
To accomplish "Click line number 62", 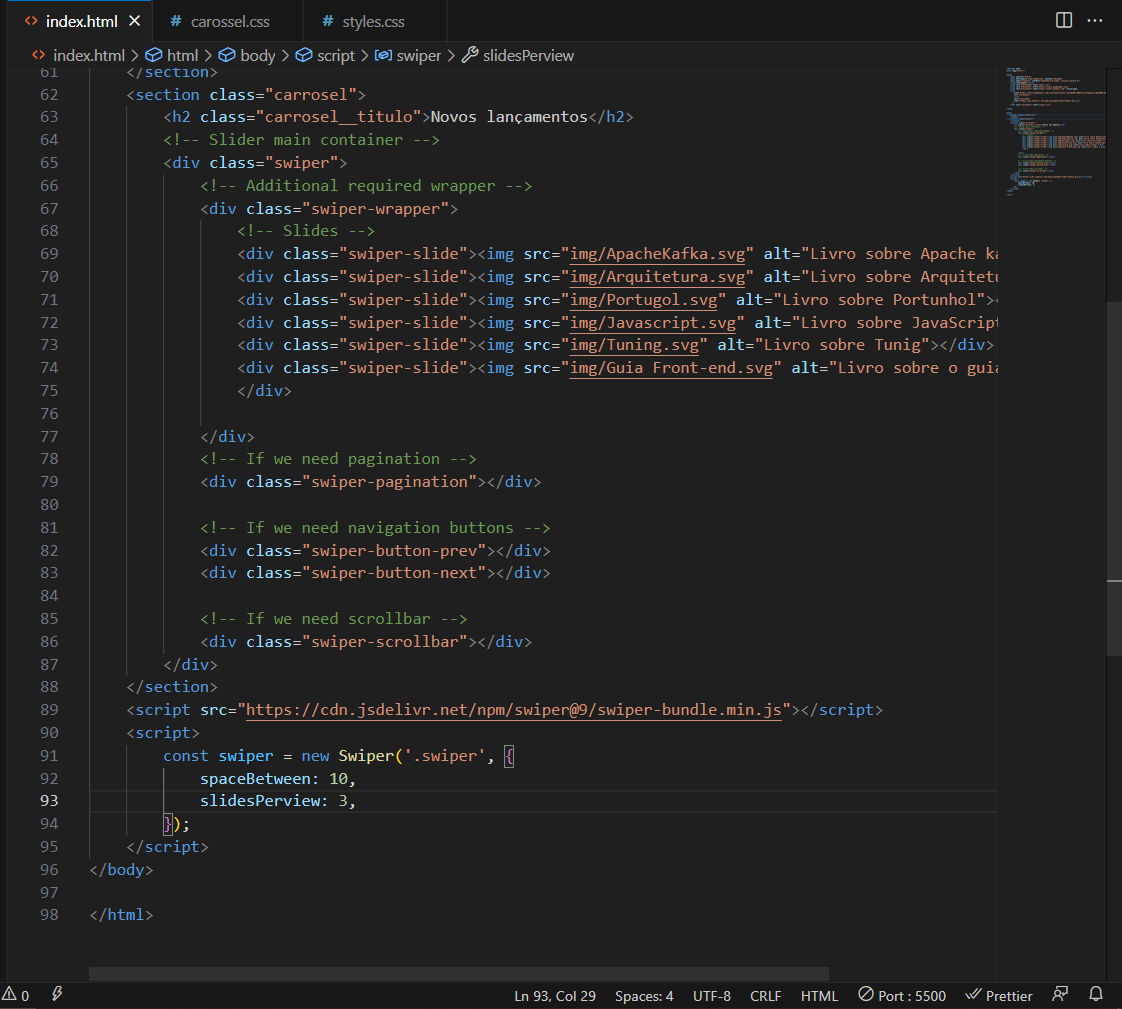I will pos(49,94).
